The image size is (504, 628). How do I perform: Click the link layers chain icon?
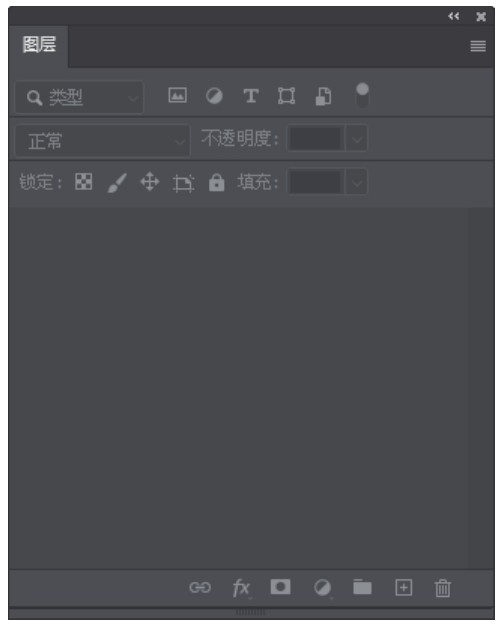coord(200,588)
